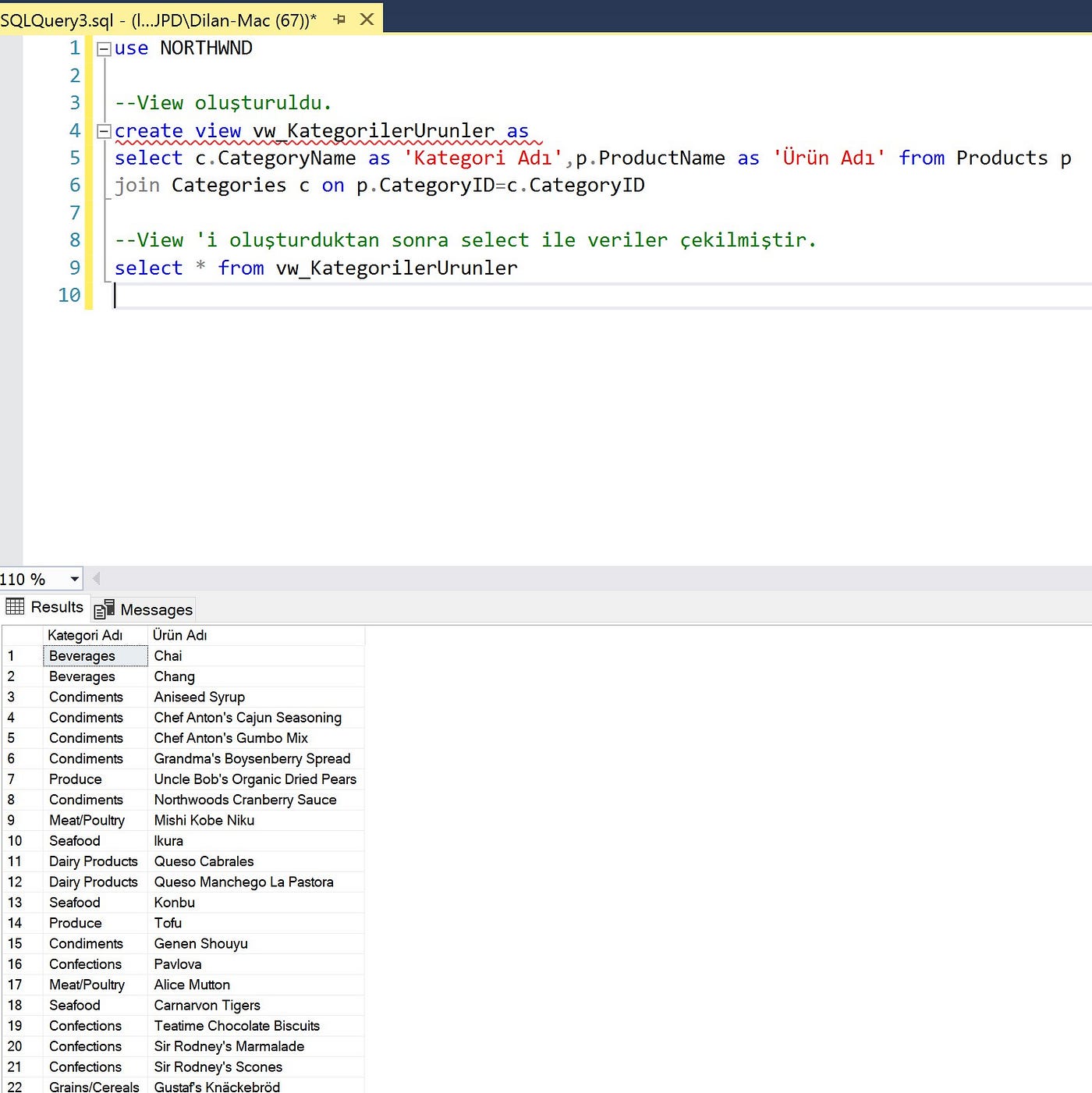Select the 'Chang' cell
This screenshot has width=1092, height=1093.
point(256,676)
